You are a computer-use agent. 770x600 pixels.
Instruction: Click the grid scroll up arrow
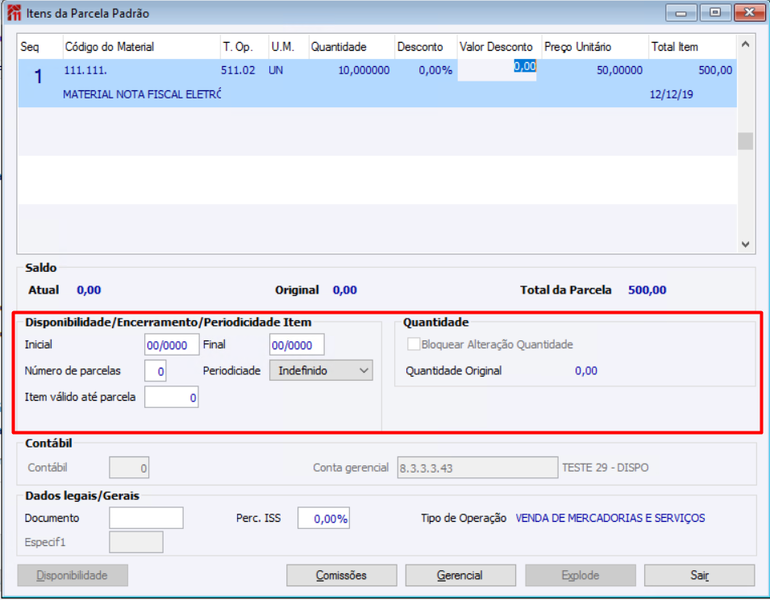[x=745, y=44]
